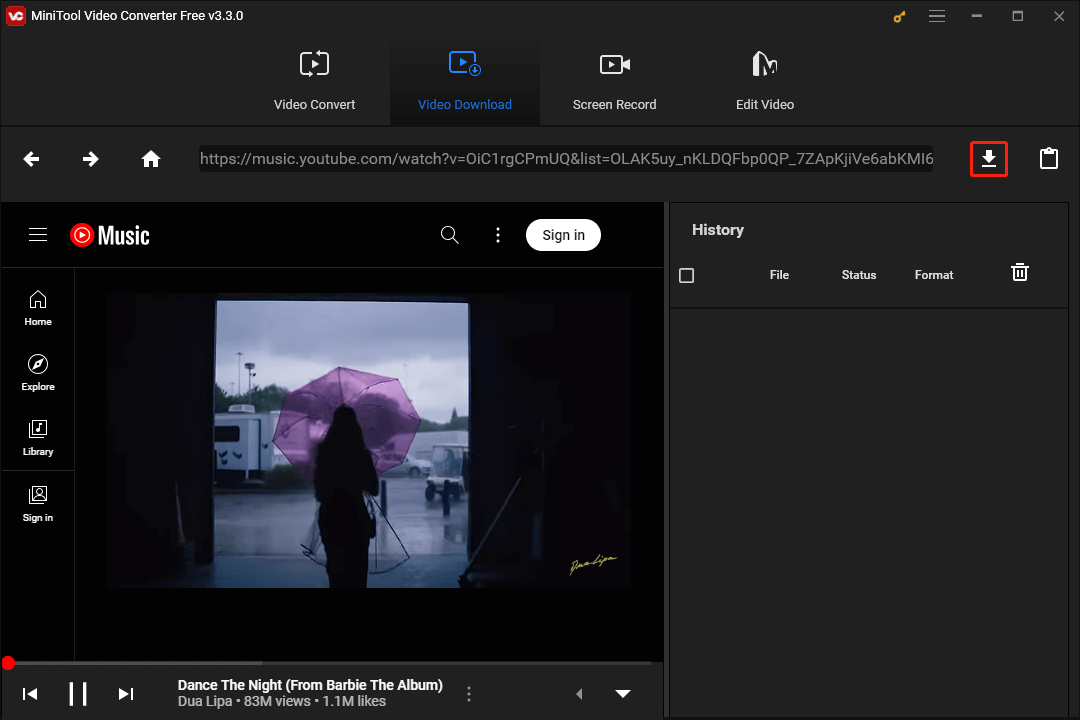The width and height of the screenshot is (1080, 720).
Task: Click the white Sign in button
Action: (x=563, y=235)
